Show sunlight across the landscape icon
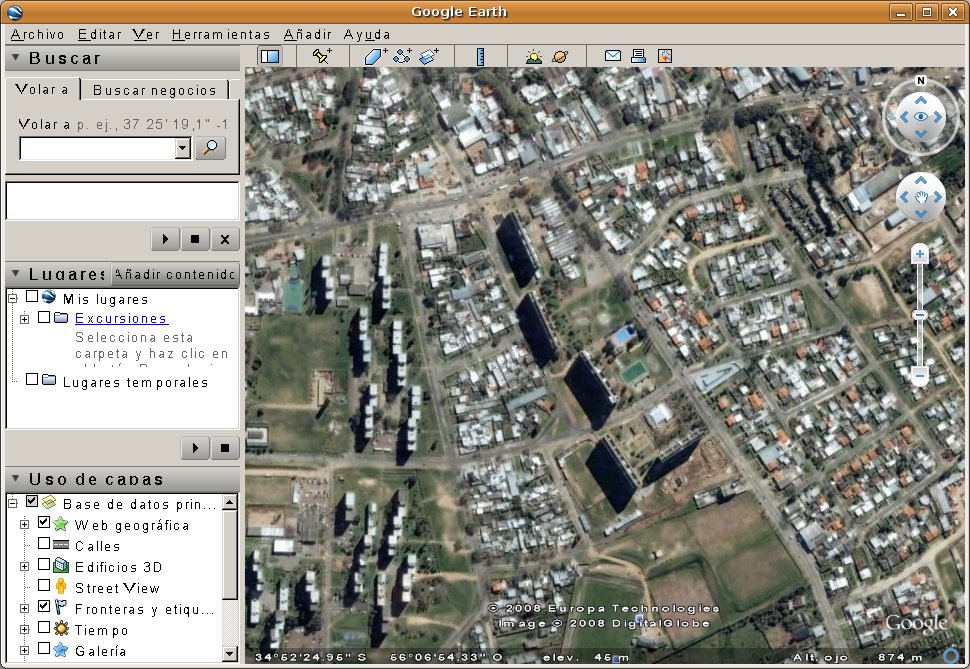 [533, 56]
